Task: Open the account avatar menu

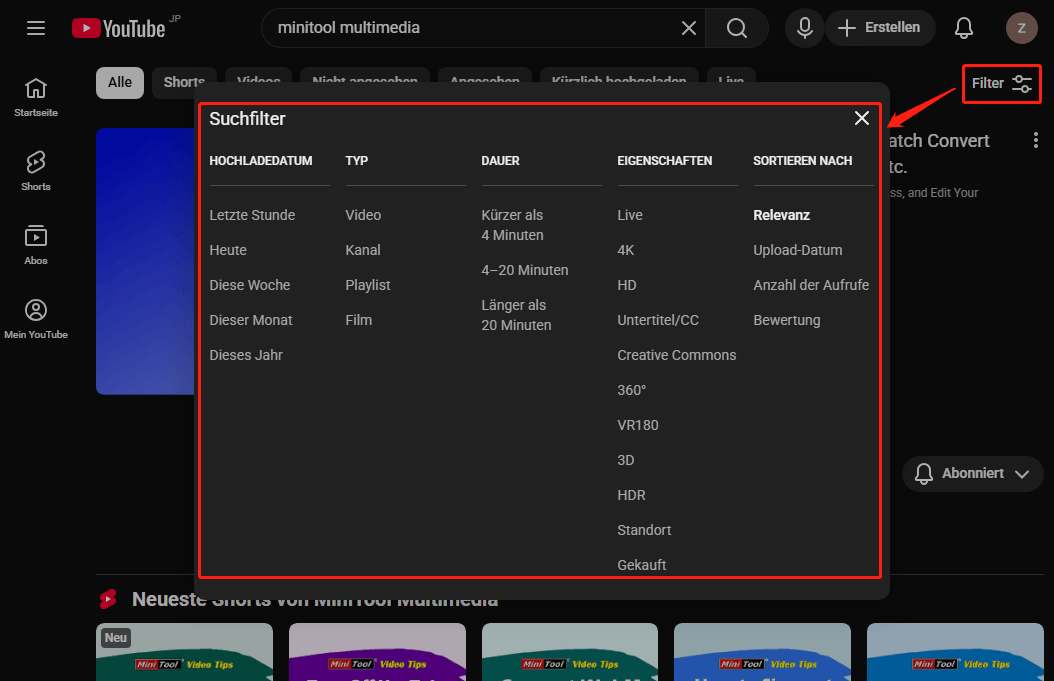Action: pos(1021,28)
